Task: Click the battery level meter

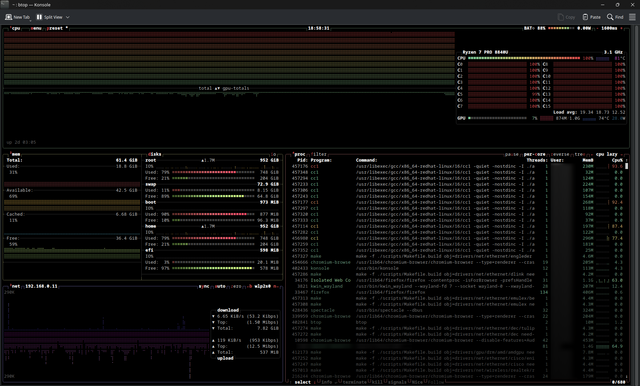Action: tap(561, 28)
